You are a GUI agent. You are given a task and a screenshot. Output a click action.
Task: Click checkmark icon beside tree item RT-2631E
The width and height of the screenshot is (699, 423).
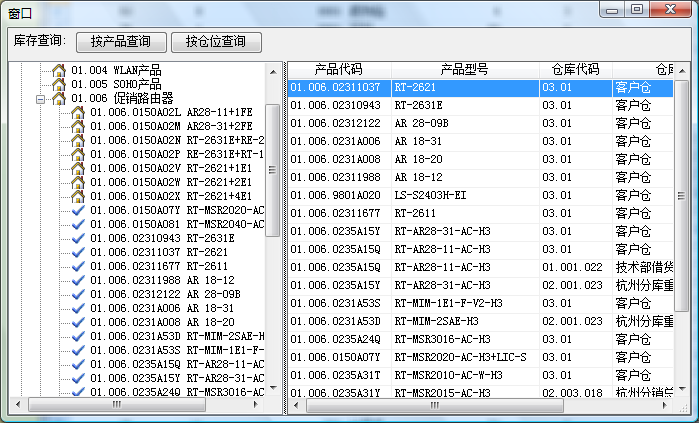pos(78,238)
